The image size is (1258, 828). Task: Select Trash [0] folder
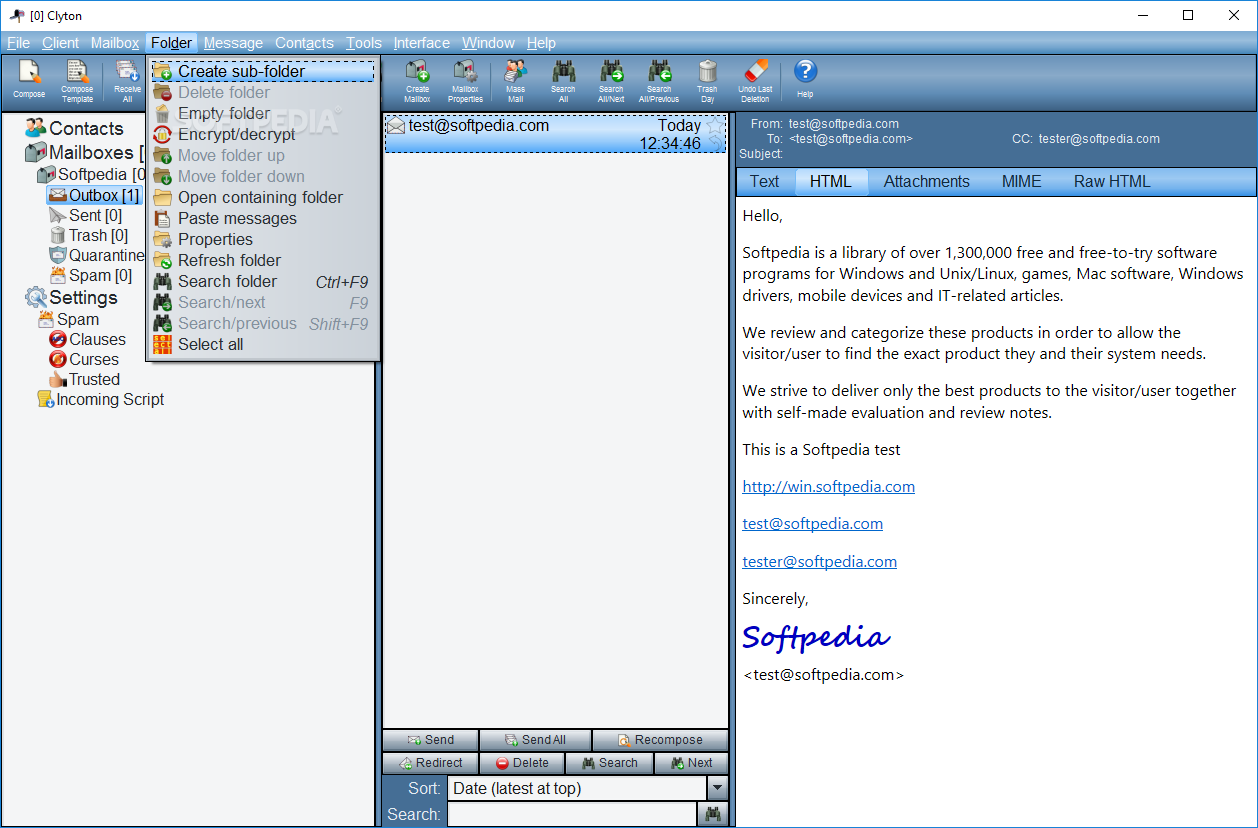pyautogui.click(x=89, y=235)
